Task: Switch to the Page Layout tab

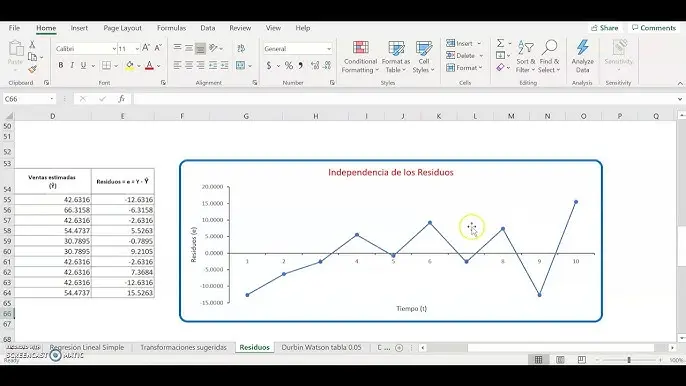Action: coord(122,28)
